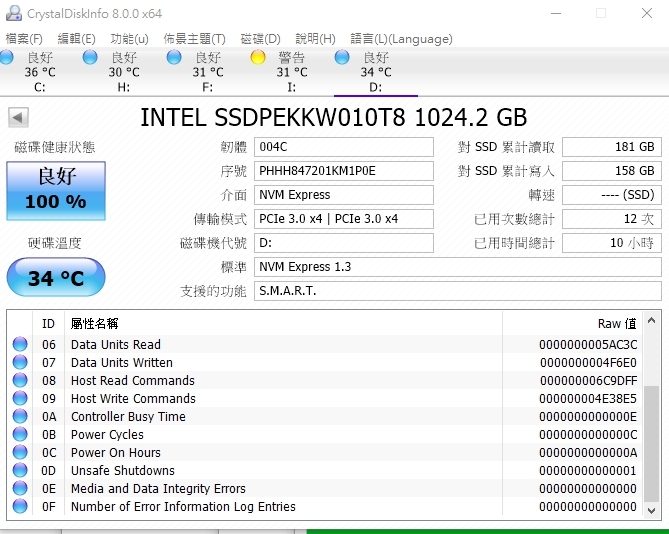Click raw value 0000000005AC3C
Screen dimensions: 669x534
[x=588, y=344]
